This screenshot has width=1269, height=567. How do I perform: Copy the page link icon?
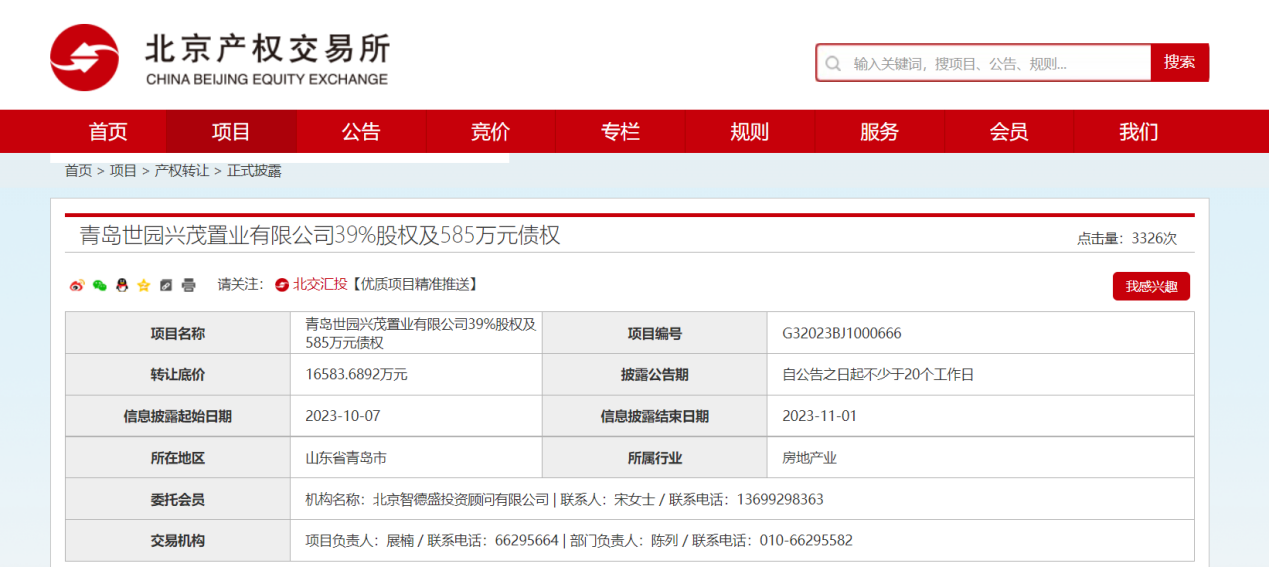166,285
